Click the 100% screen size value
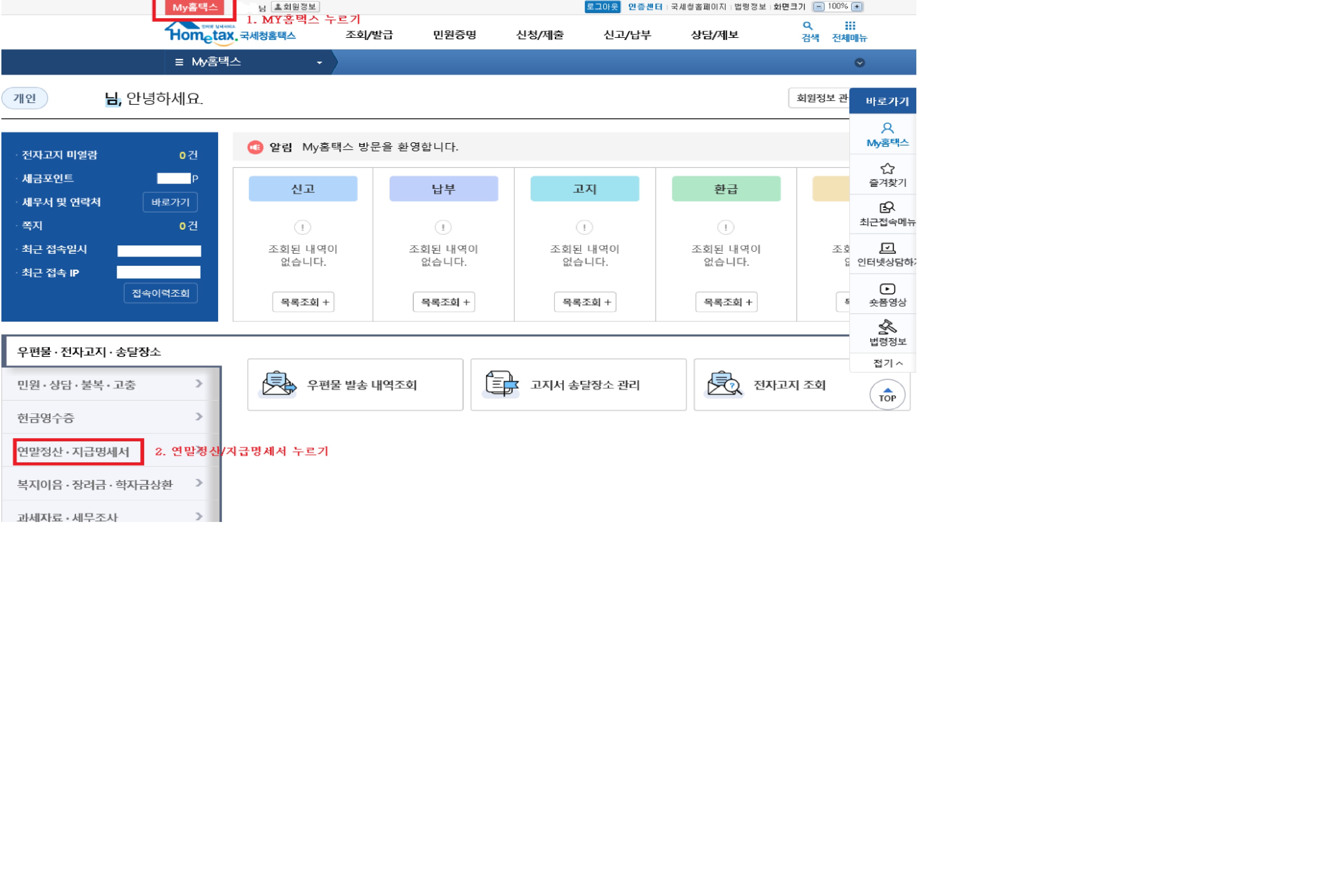 click(x=837, y=6)
